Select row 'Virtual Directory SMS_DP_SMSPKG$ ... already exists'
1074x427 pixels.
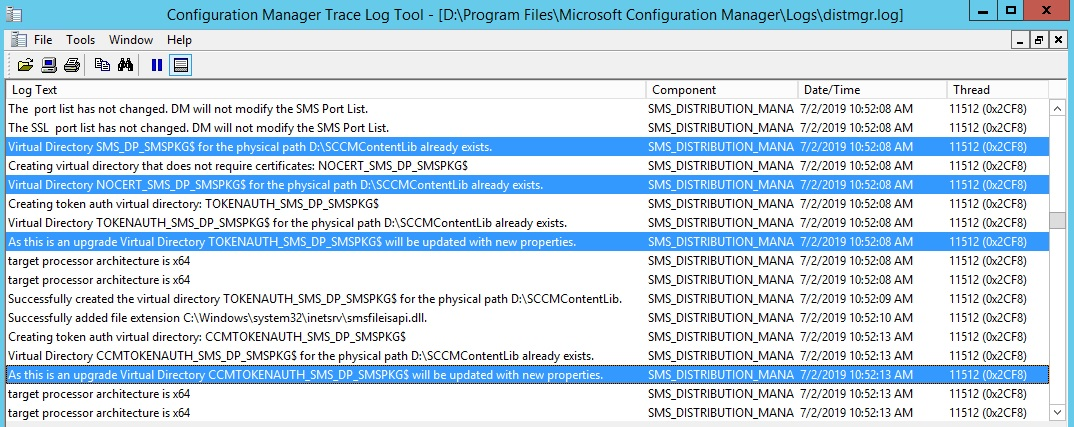tap(527, 147)
